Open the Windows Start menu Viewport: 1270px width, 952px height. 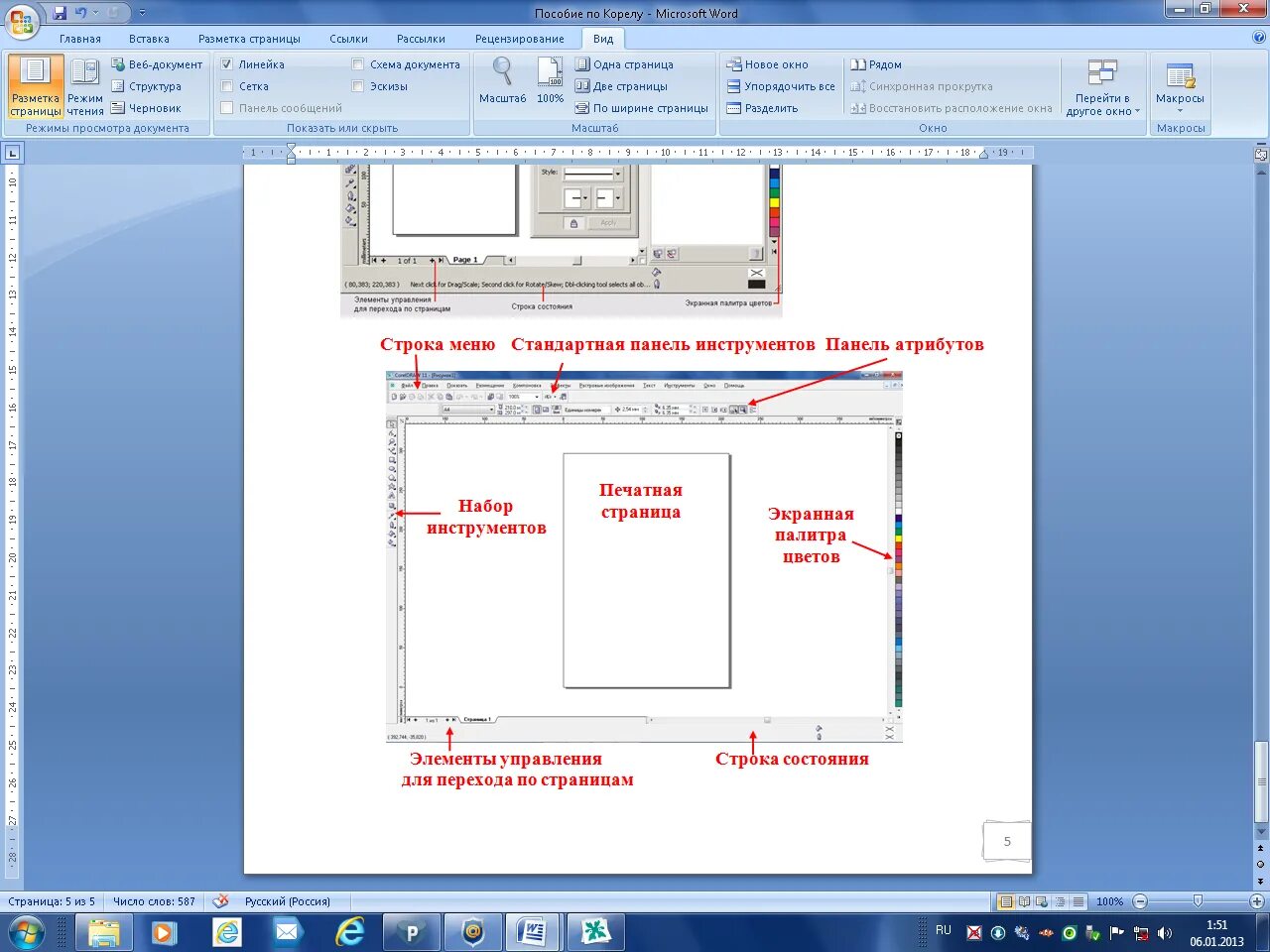click(26, 932)
